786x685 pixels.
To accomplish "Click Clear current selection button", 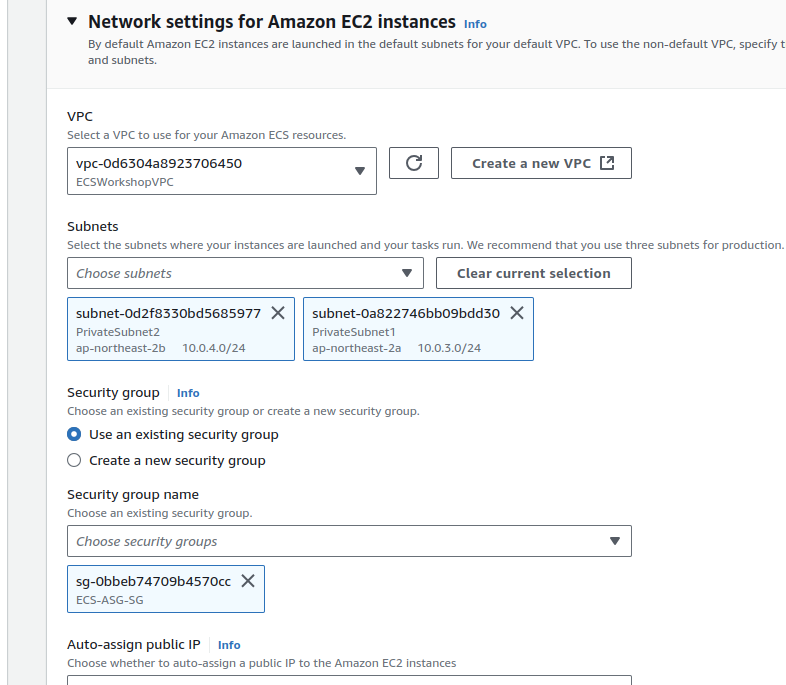I will click(533, 273).
